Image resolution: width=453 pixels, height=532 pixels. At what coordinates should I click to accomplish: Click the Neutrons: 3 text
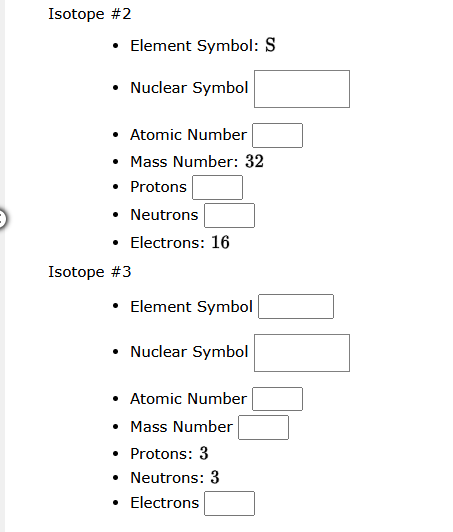tap(175, 477)
